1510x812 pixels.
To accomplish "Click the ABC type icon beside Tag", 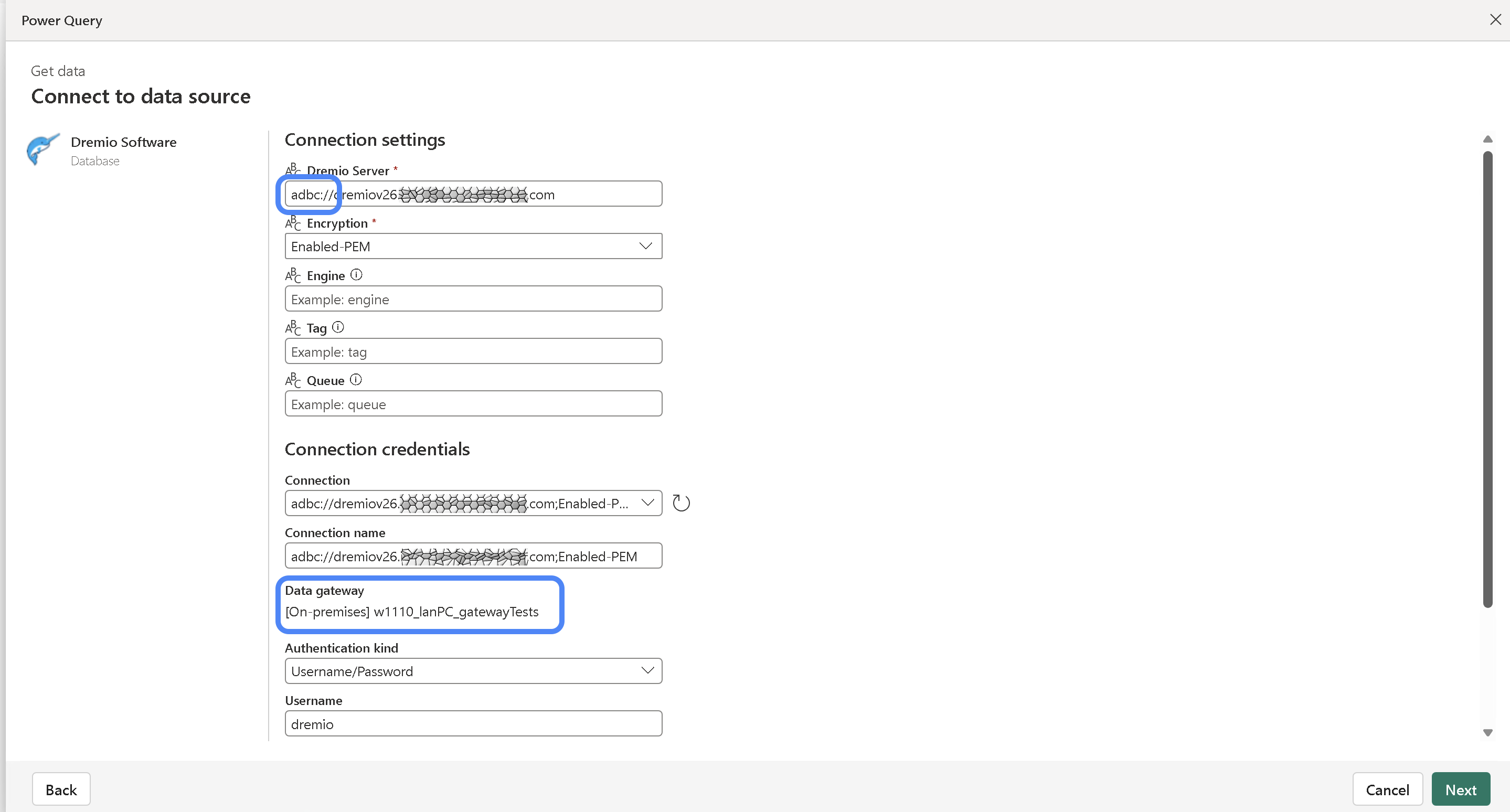I will (293, 328).
